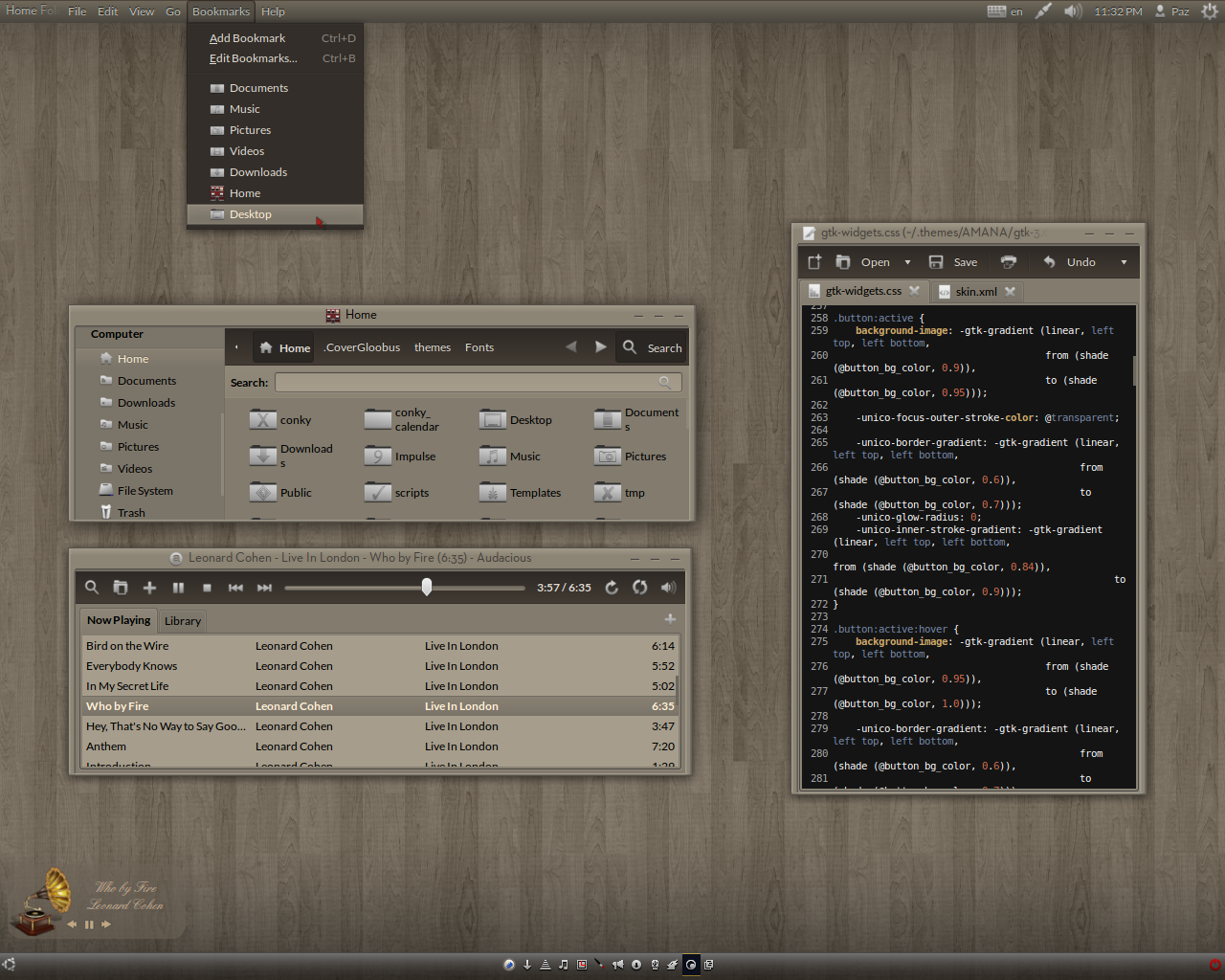
Task: Open the View menu in top bar
Action: [142, 11]
